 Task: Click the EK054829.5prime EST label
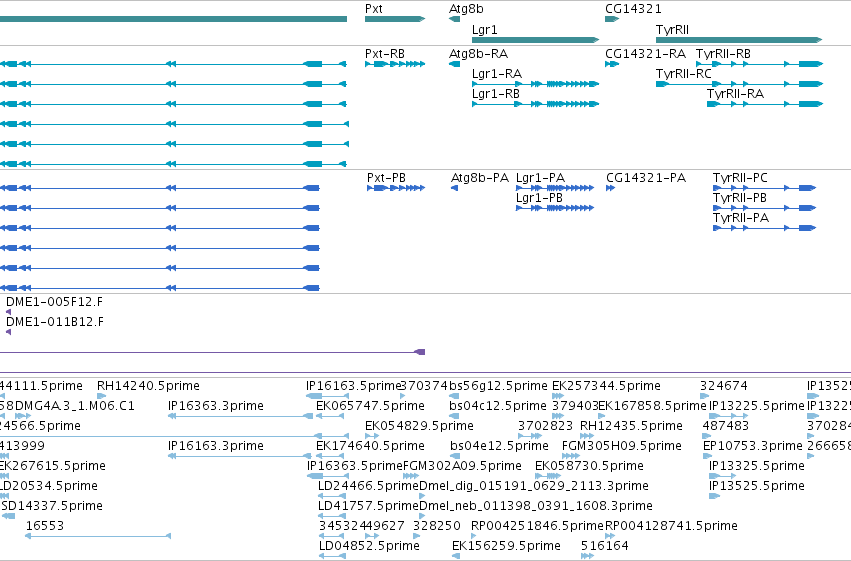pos(420,426)
